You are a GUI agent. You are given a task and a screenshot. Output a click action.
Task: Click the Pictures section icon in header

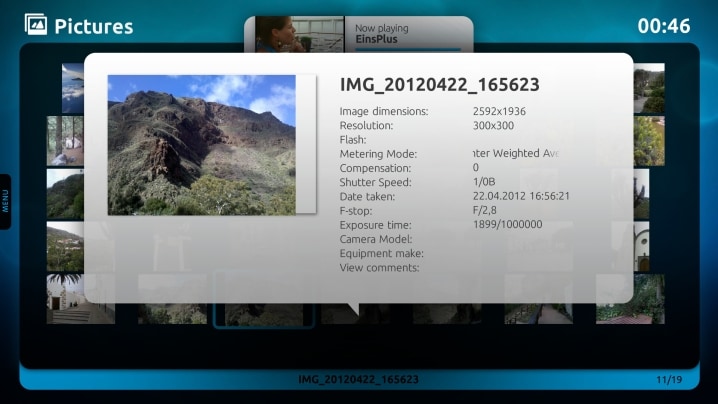(35, 24)
